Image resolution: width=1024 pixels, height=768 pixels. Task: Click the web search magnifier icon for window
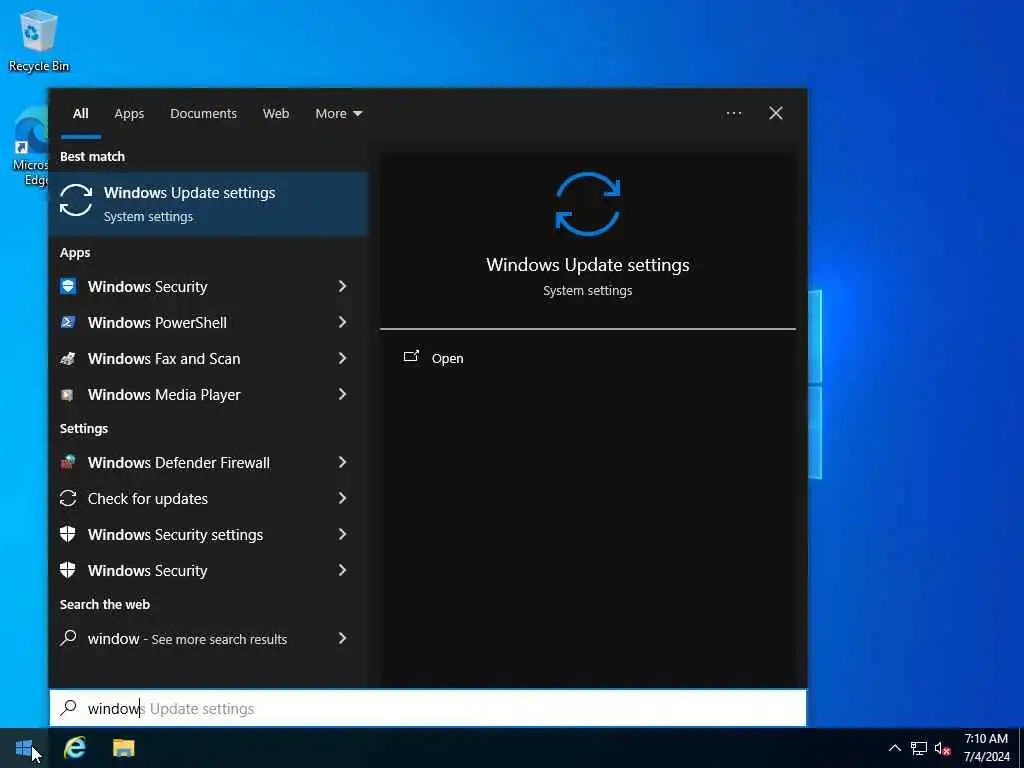[x=68, y=638]
